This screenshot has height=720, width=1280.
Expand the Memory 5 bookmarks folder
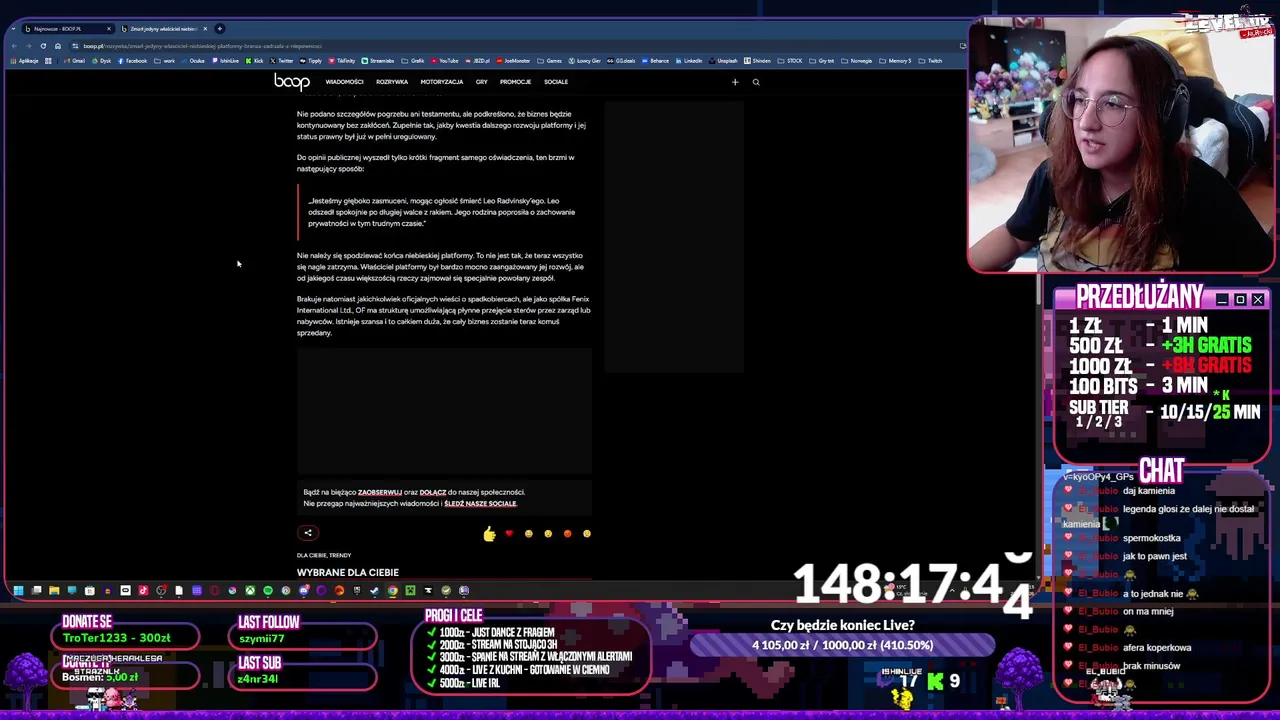point(896,61)
